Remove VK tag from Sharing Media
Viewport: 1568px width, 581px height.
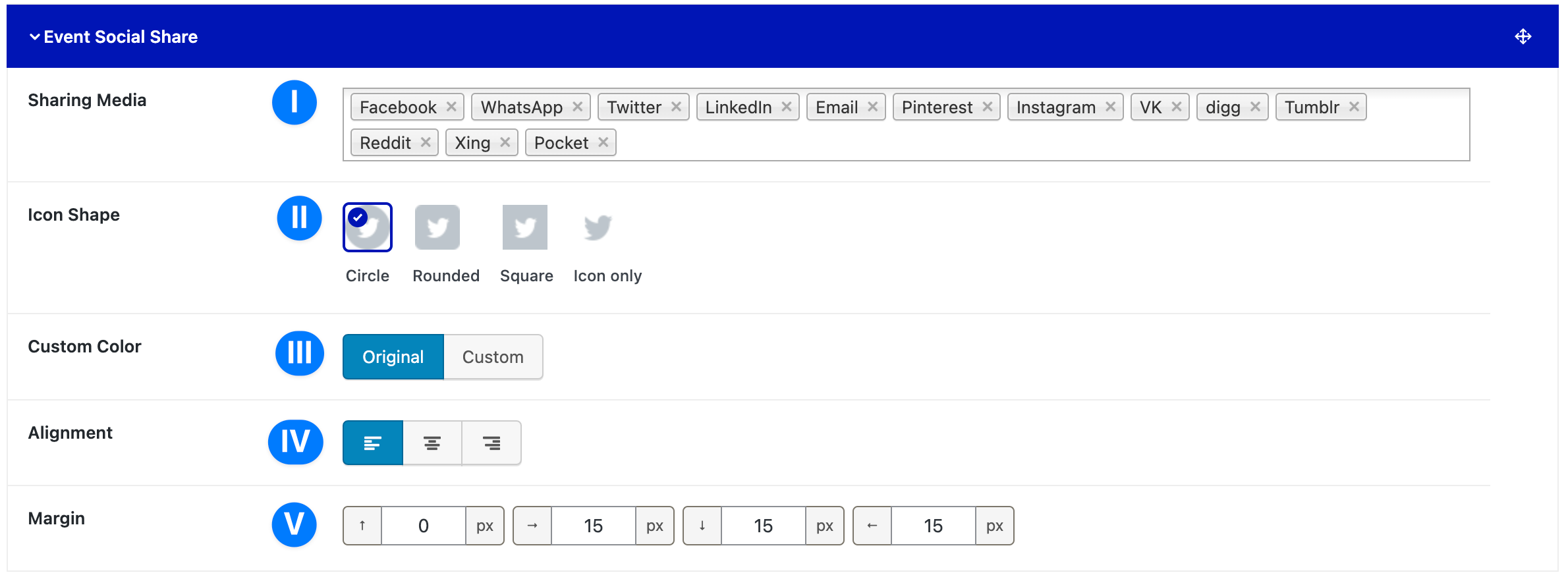[x=1177, y=107]
